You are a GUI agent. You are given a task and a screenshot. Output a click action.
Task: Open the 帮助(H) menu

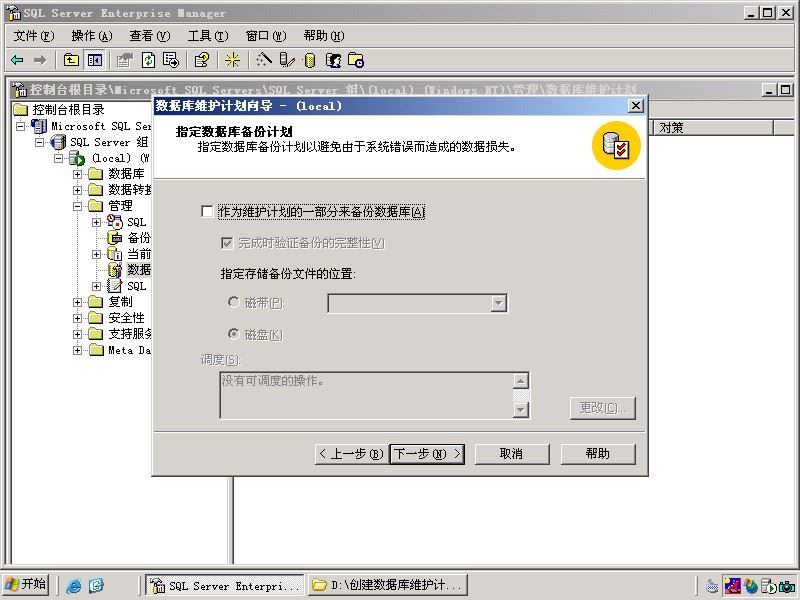(x=324, y=36)
